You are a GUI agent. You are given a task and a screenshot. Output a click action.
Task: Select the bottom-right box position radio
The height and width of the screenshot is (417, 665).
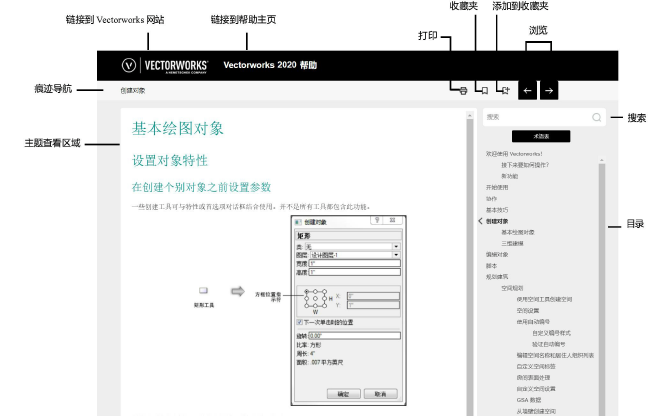tap(324, 305)
